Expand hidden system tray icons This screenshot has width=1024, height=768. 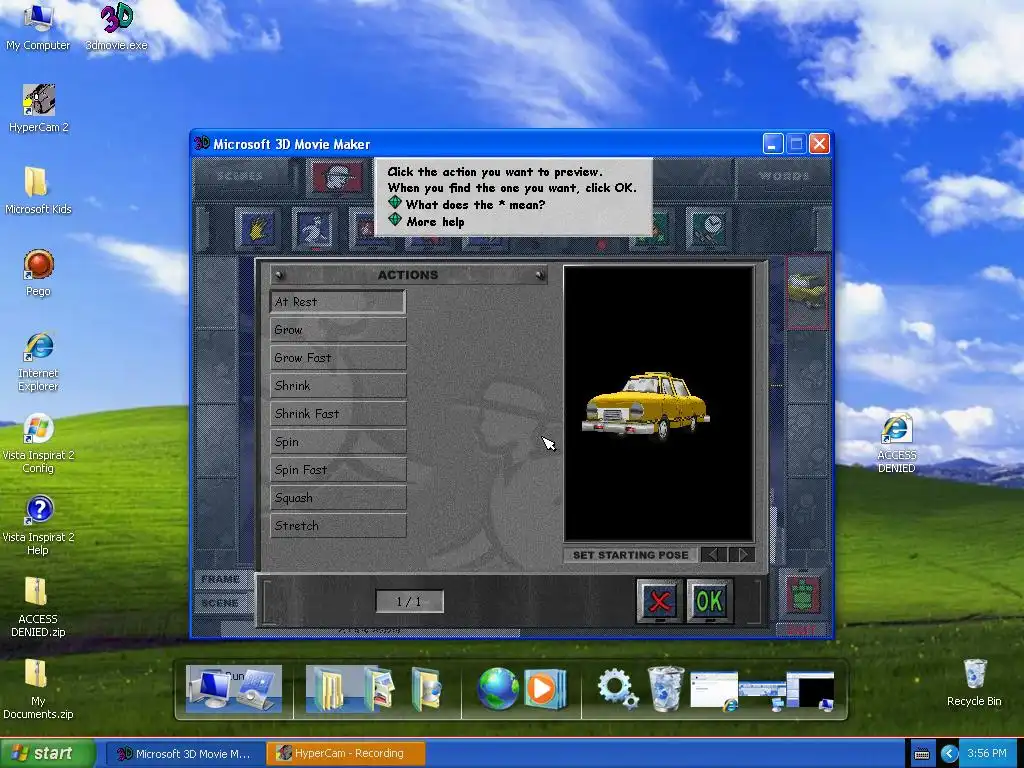(x=950, y=754)
